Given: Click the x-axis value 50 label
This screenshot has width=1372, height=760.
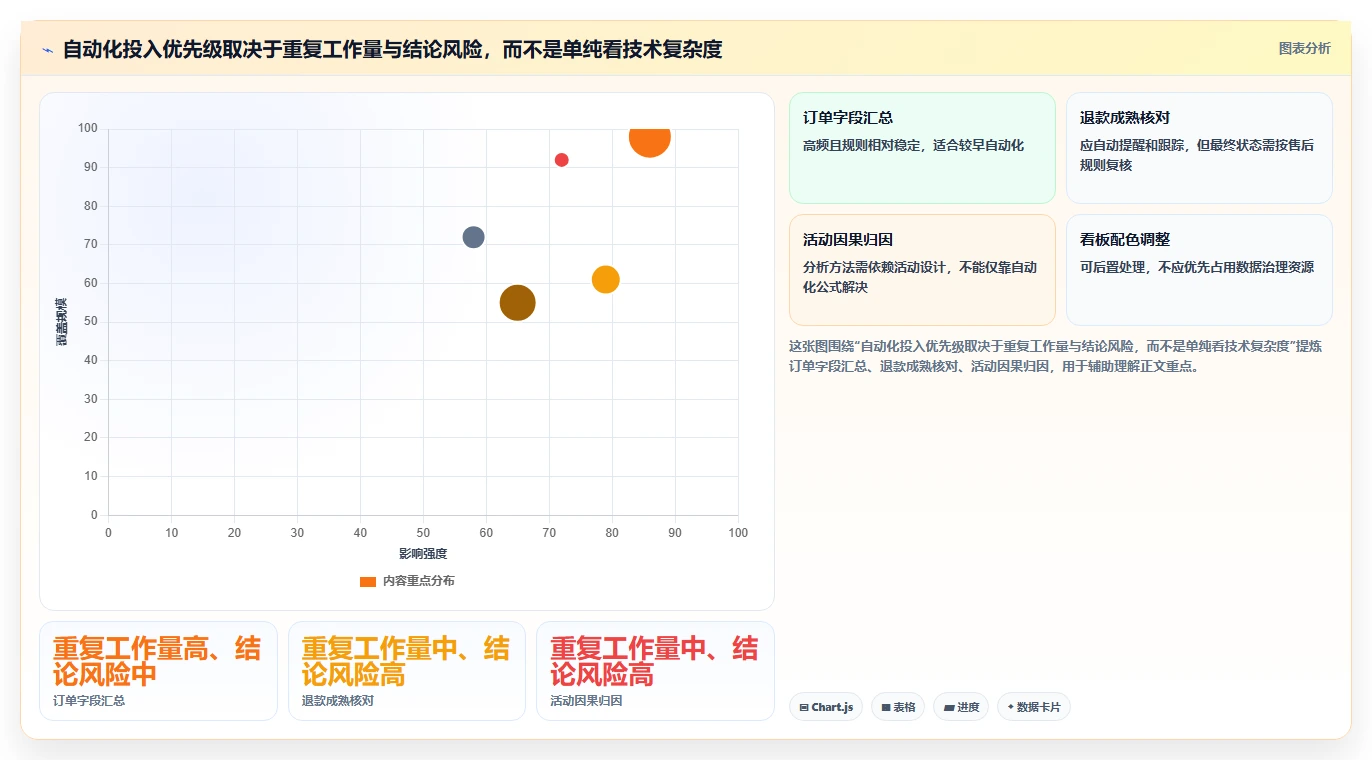Looking at the screenshot, I should [423, 533].
